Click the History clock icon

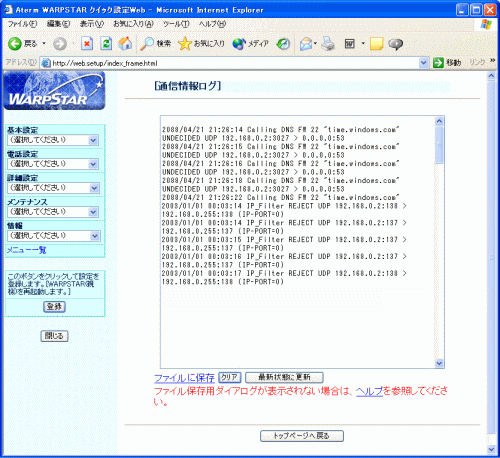click(283, 44)
